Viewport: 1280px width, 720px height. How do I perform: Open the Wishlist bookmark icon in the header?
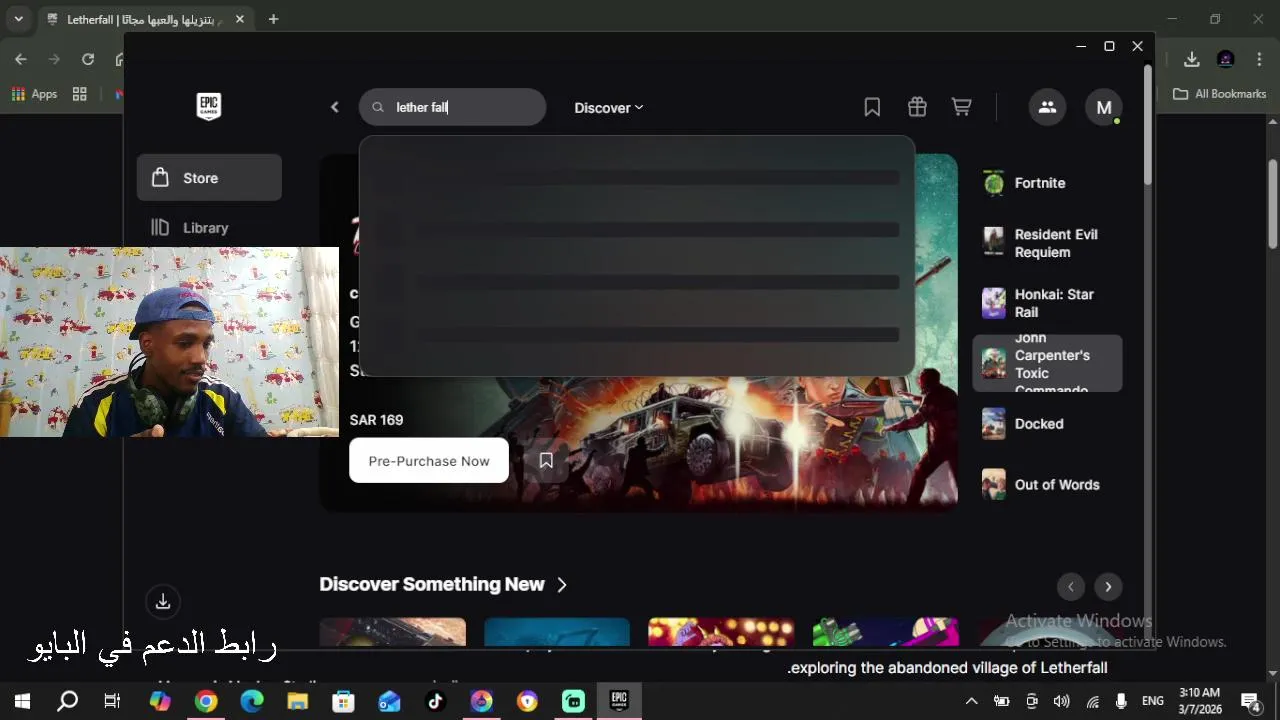(x=872, y=107)
